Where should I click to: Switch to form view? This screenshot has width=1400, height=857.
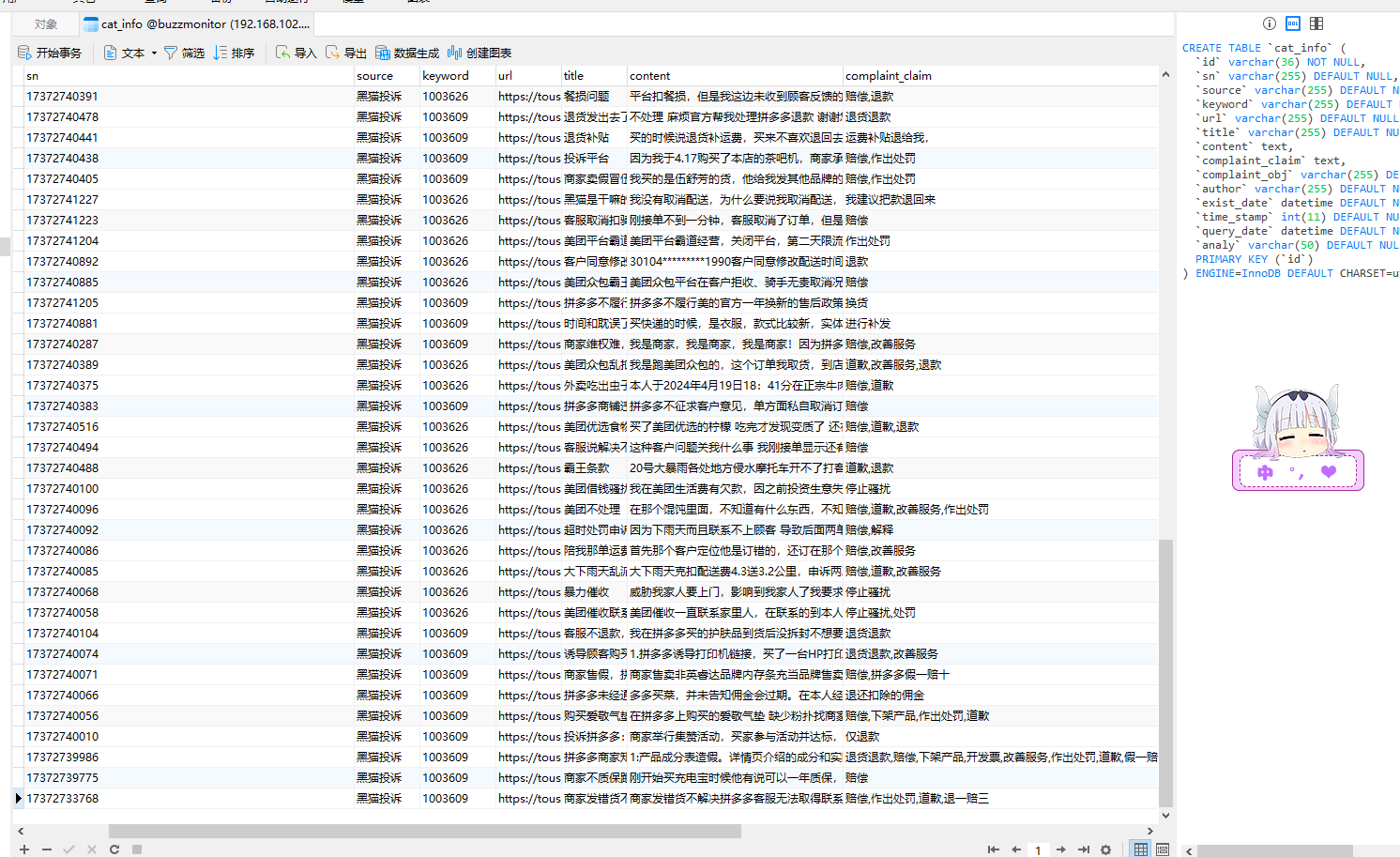pyautogui.click(x=1163, y=849)
